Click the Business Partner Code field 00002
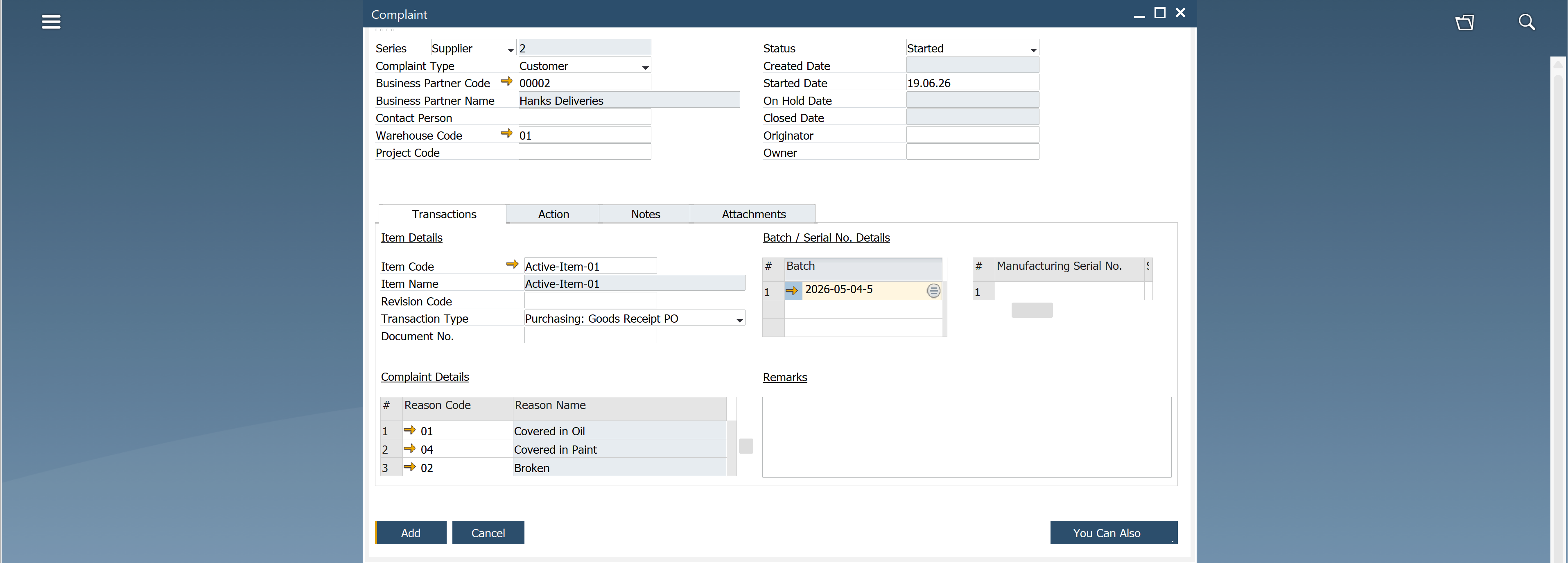The image size is (1568, 563). pyautogui.click(x=584, y=82)
